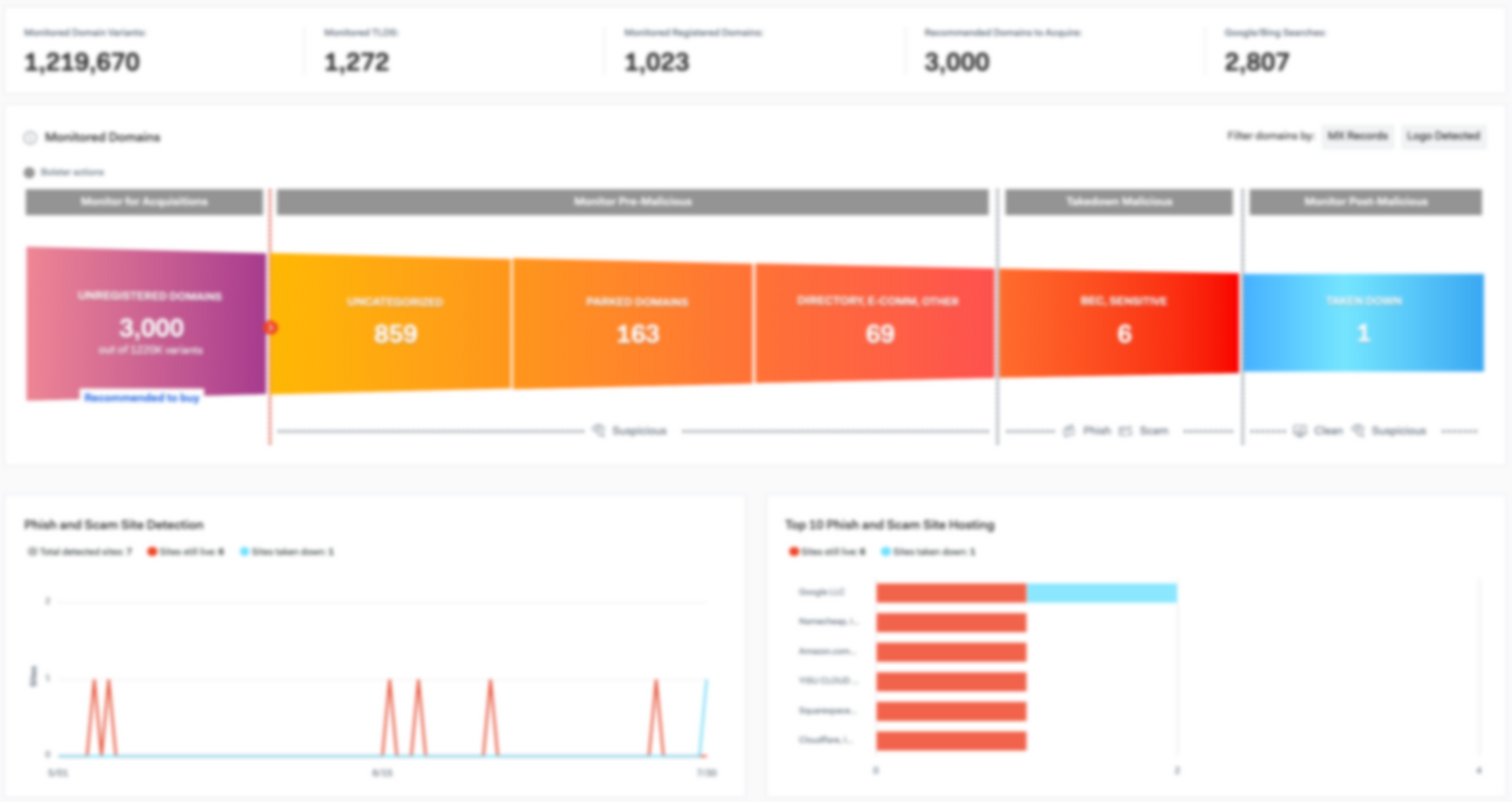This screenshot has height=802, width=1512.
Task: Open the Takedown Malicious header
Action: (1119, 202)
